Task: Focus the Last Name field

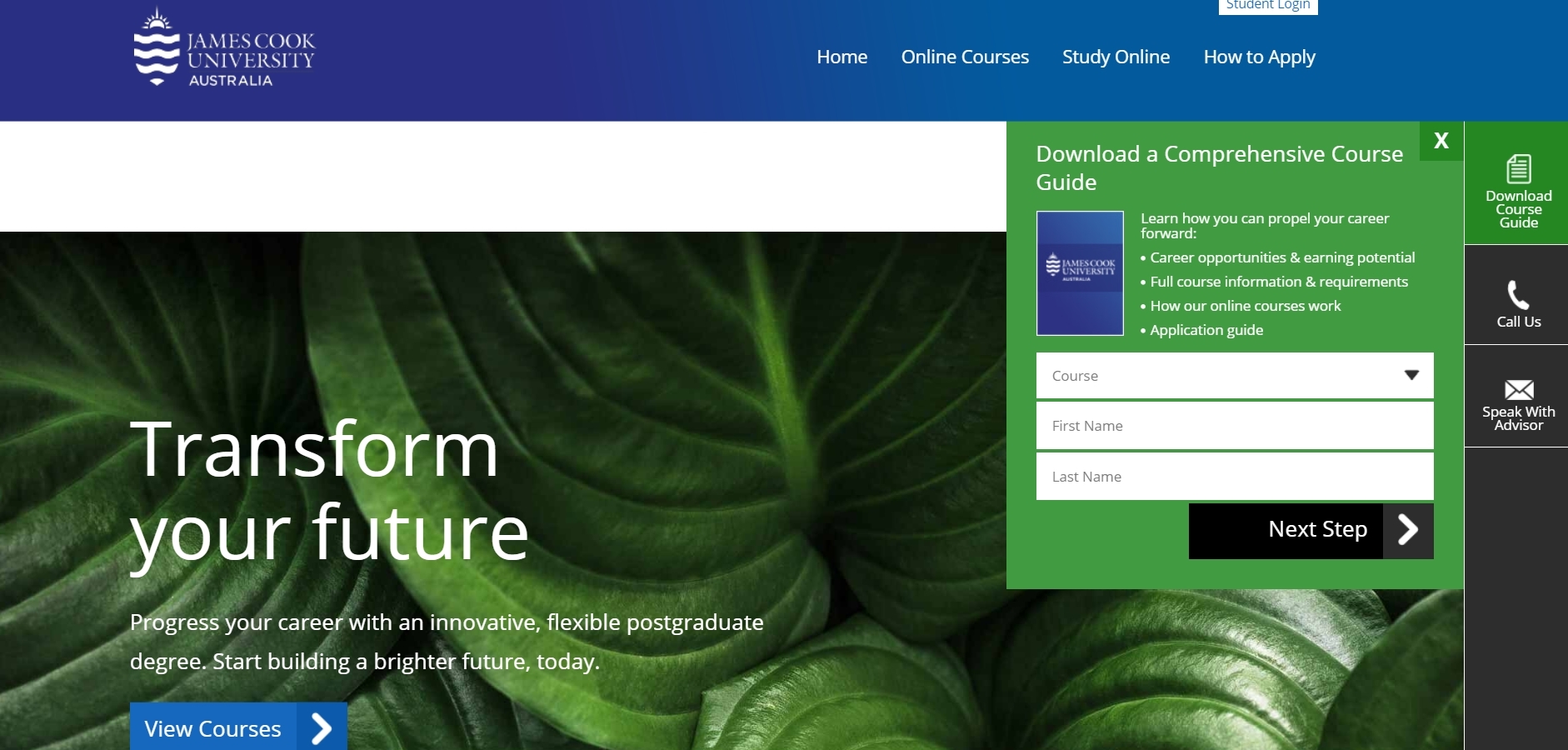Action: 1235,477
